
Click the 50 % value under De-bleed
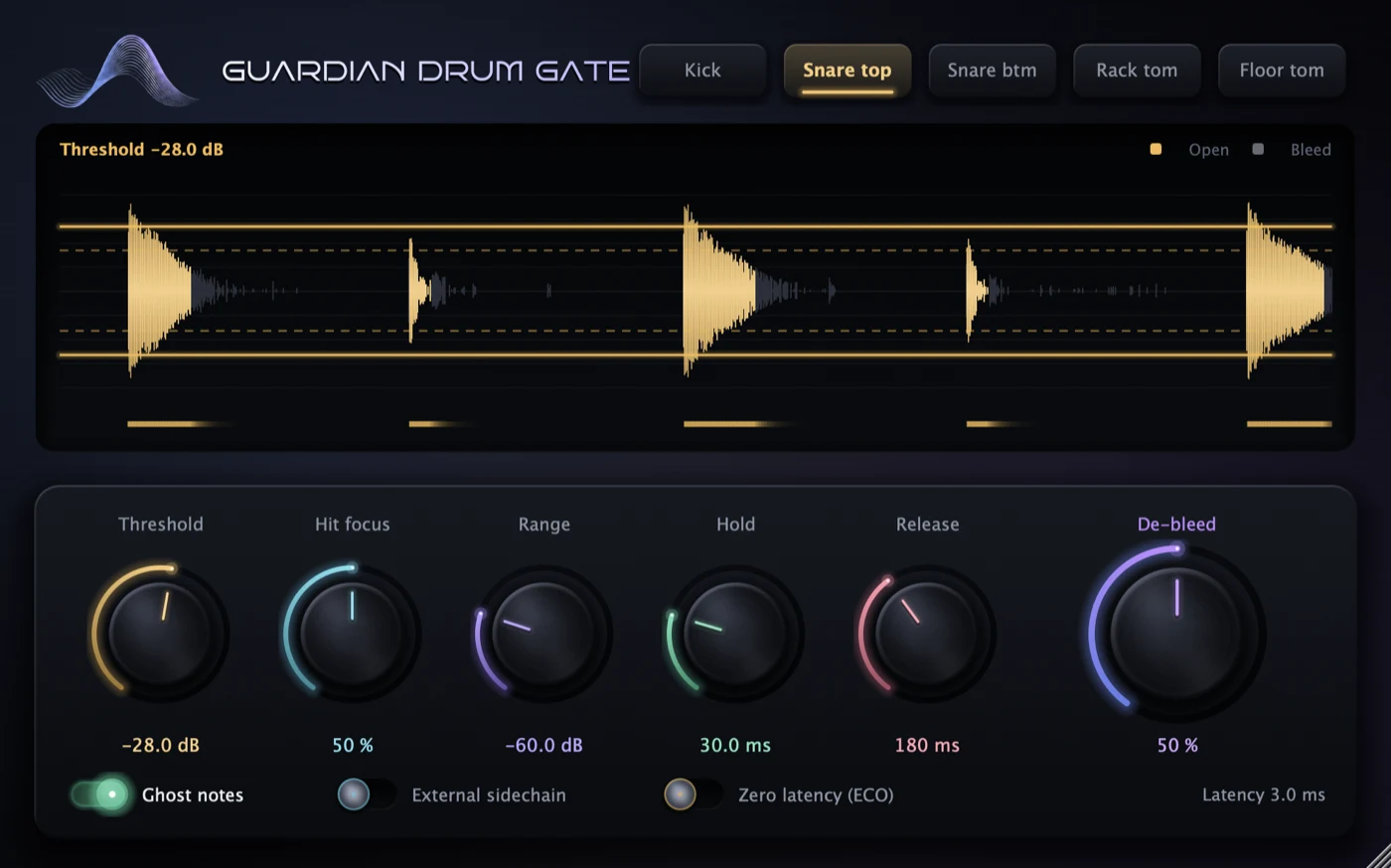coord(1177,745)
